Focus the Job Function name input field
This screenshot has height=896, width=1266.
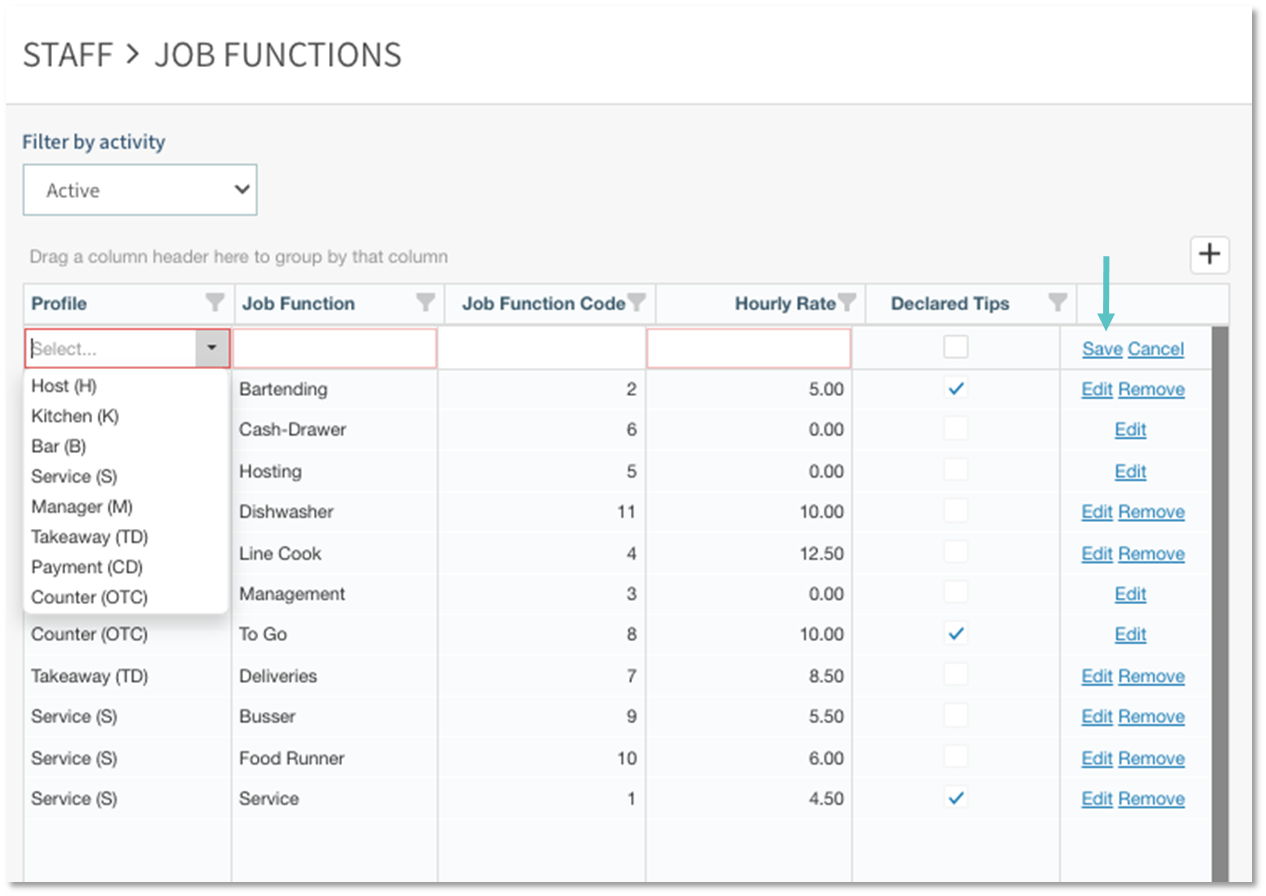click(x=335, y=349)
